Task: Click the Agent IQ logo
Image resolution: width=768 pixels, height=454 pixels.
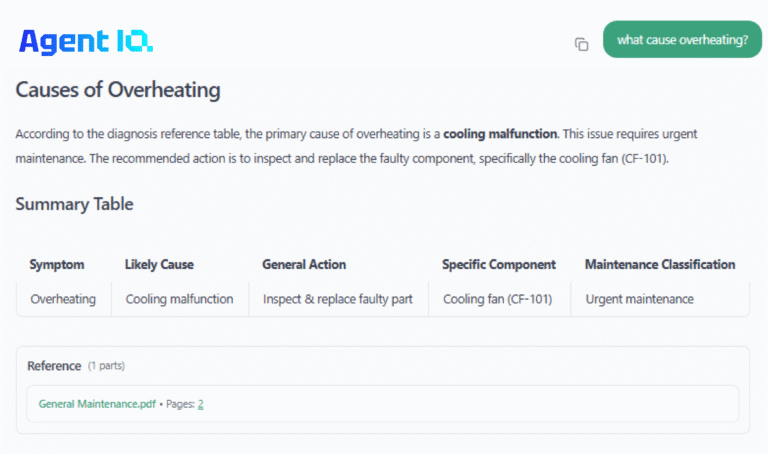Action: click(86, 41)
